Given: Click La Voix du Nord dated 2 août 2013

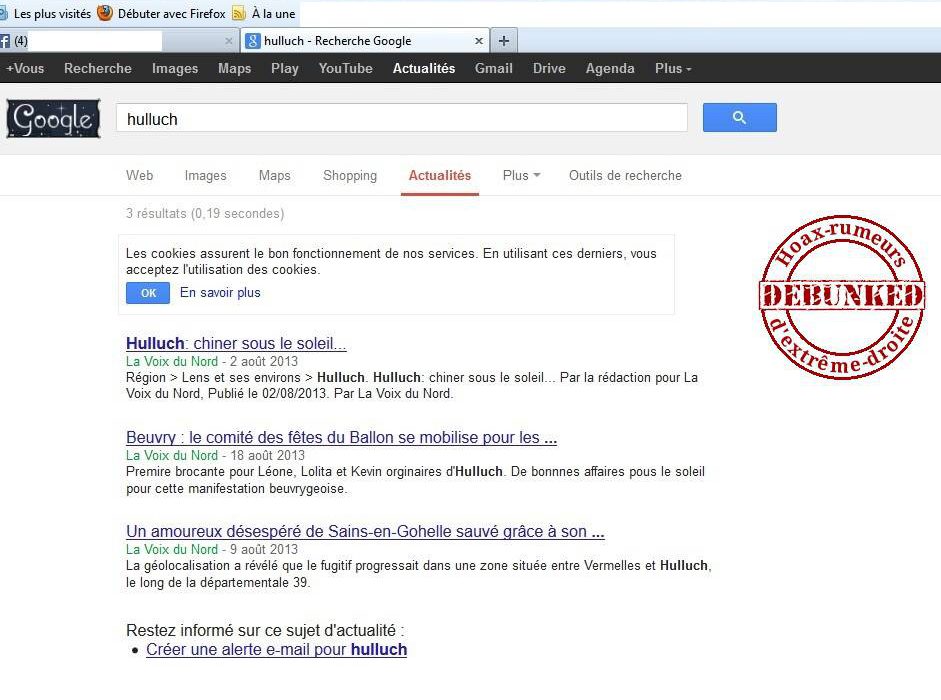Looking at the screenshot, I should coord(172,361).
